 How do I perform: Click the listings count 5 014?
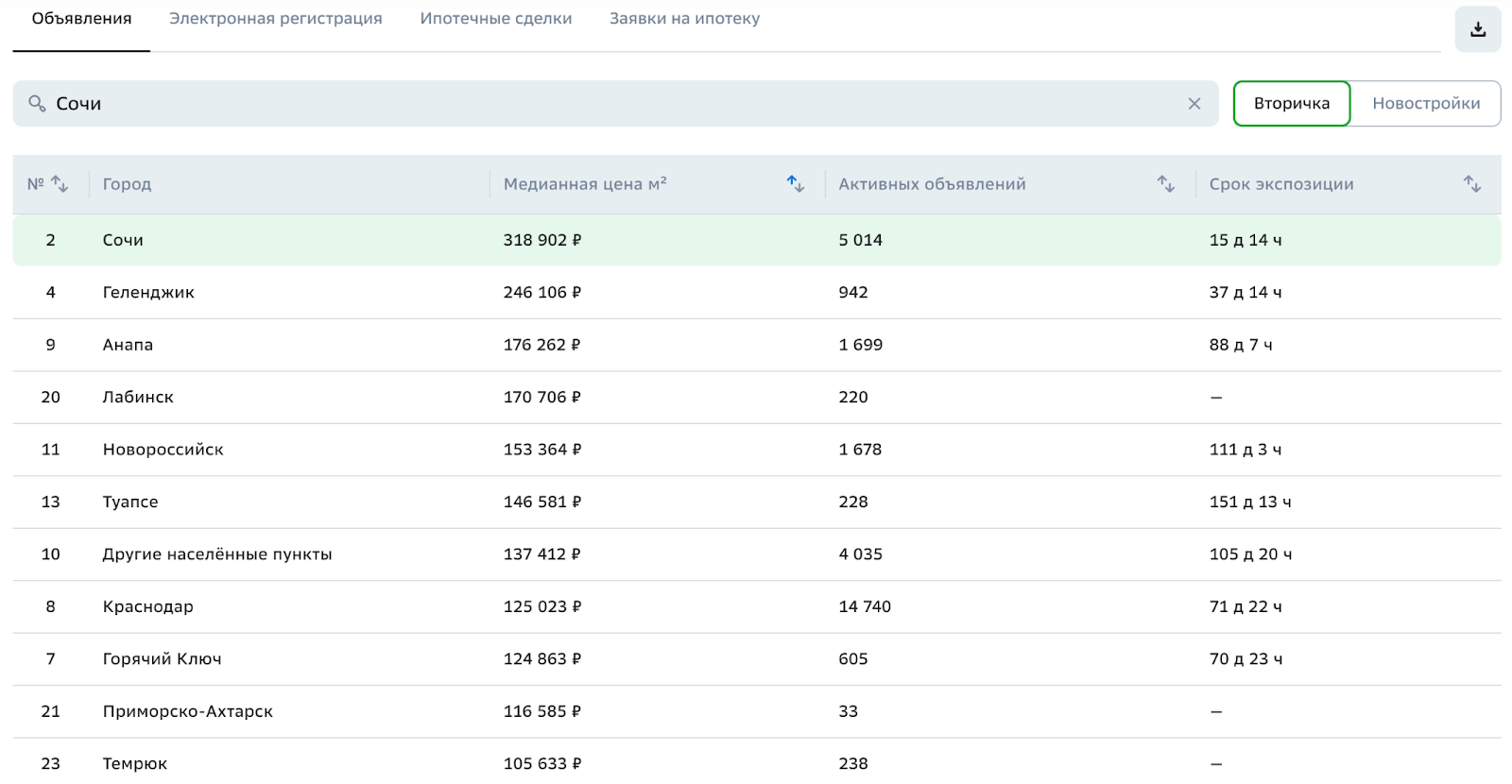pyautogui.click(x=861, y=240)
